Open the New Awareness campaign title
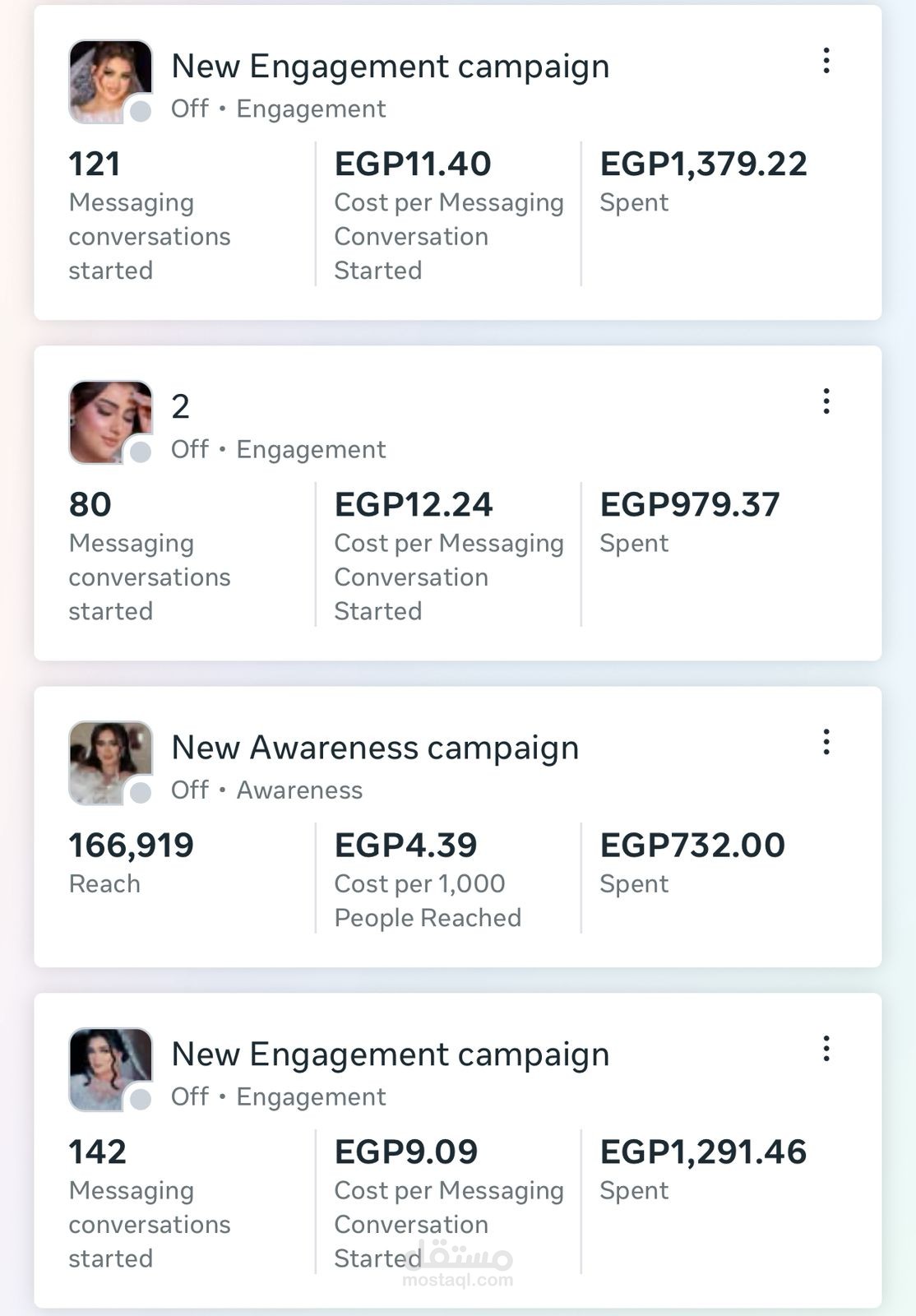916x1316 pixels. [x=375, y=748]
